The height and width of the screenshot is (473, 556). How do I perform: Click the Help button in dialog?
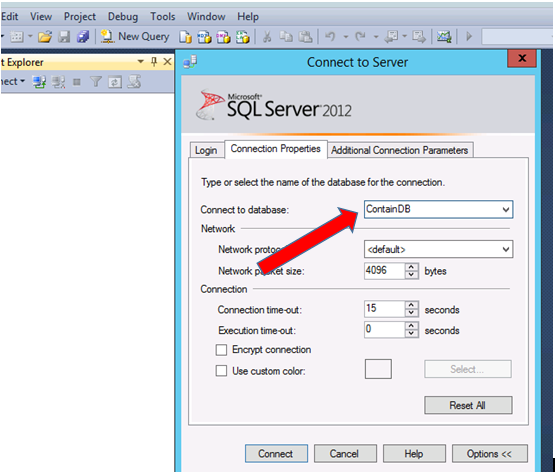(414, 453)
